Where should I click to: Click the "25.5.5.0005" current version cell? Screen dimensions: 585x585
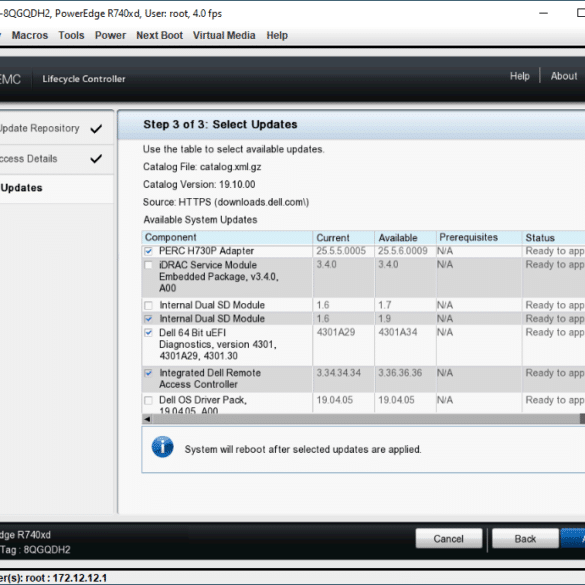pos(341,251)
